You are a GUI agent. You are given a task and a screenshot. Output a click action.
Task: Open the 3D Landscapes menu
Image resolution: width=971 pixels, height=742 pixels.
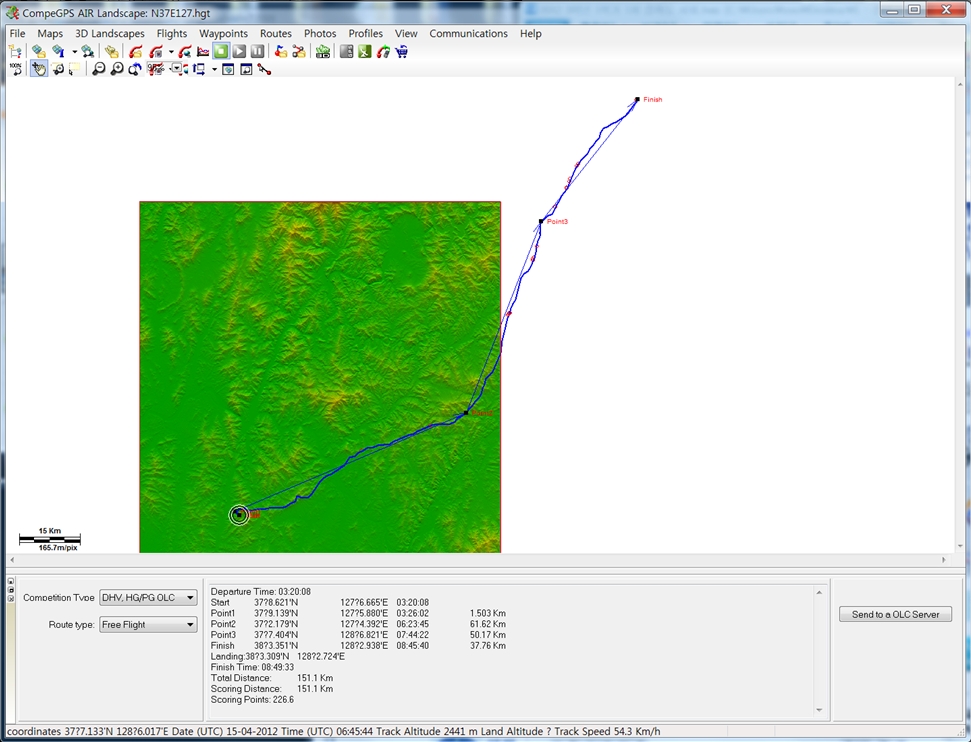pyautogui.click(x=110, y=33)
